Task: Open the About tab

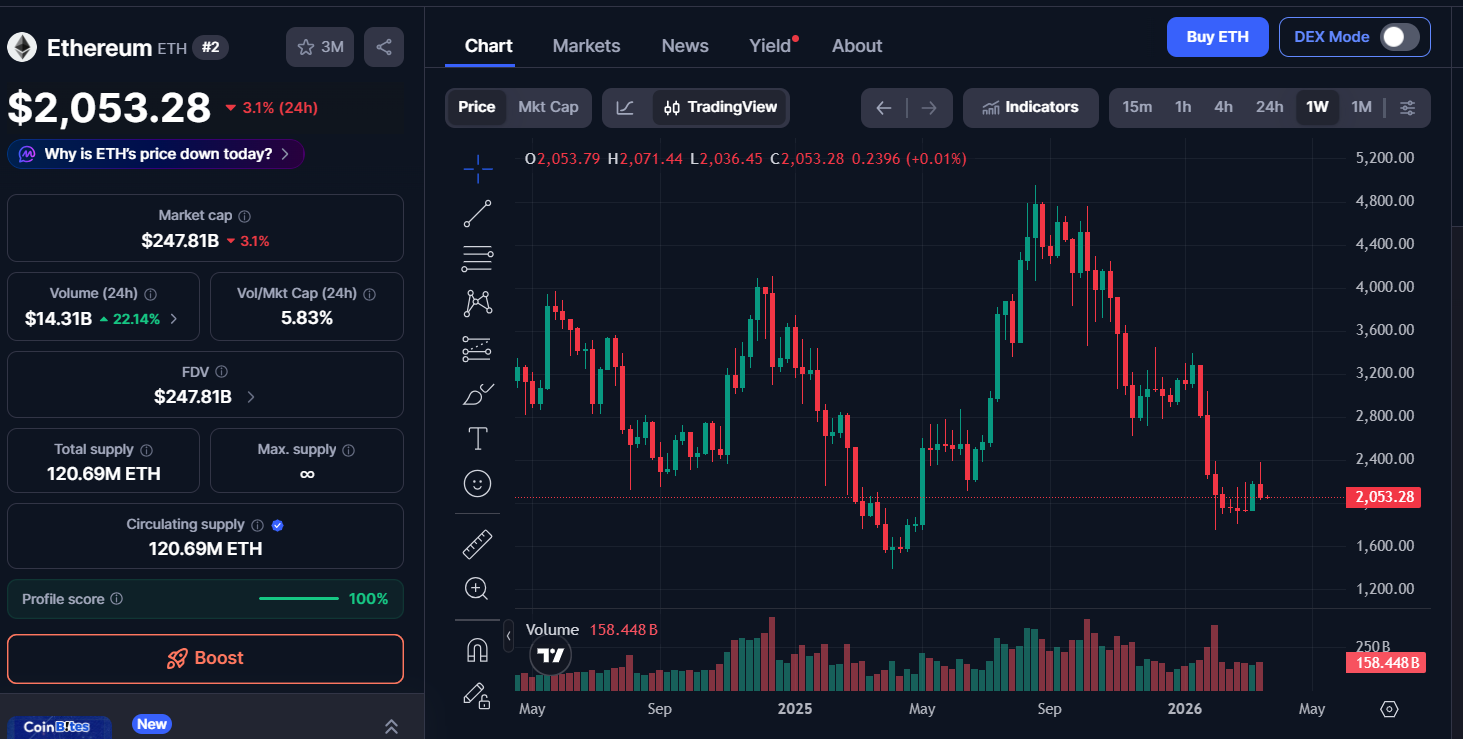Action: (857, 46)
